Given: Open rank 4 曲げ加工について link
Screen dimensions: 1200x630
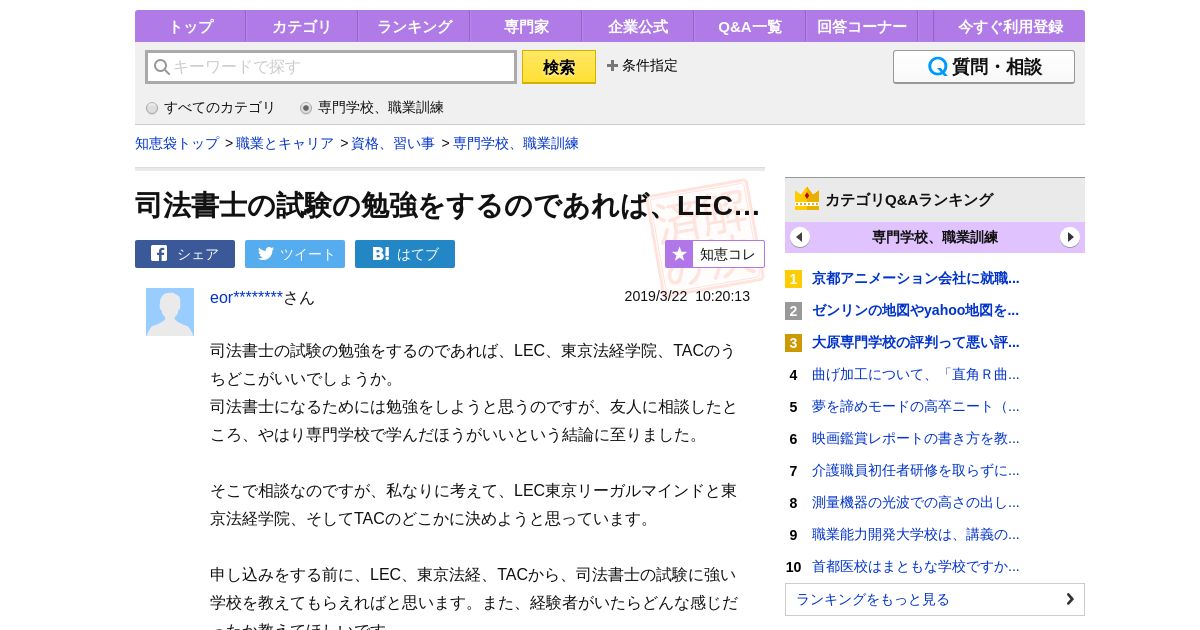Looking at the screenshot, I should pos(916,374).
